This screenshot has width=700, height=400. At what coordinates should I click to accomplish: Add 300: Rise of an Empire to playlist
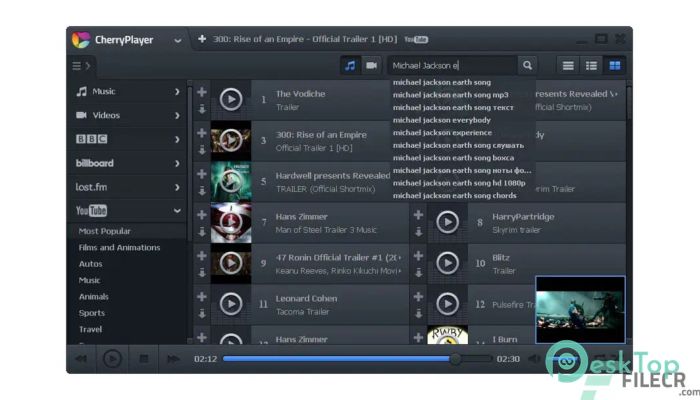coord(202,133)
